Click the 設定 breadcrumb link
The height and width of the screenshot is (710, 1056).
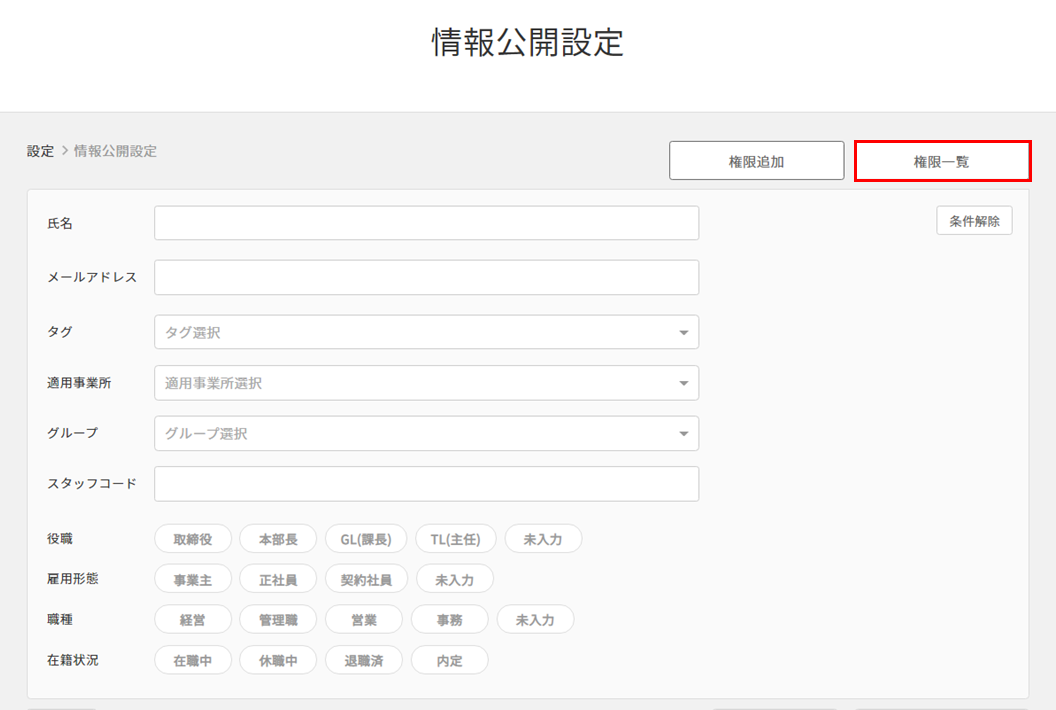pyautogui.click(x=40, y=151)
